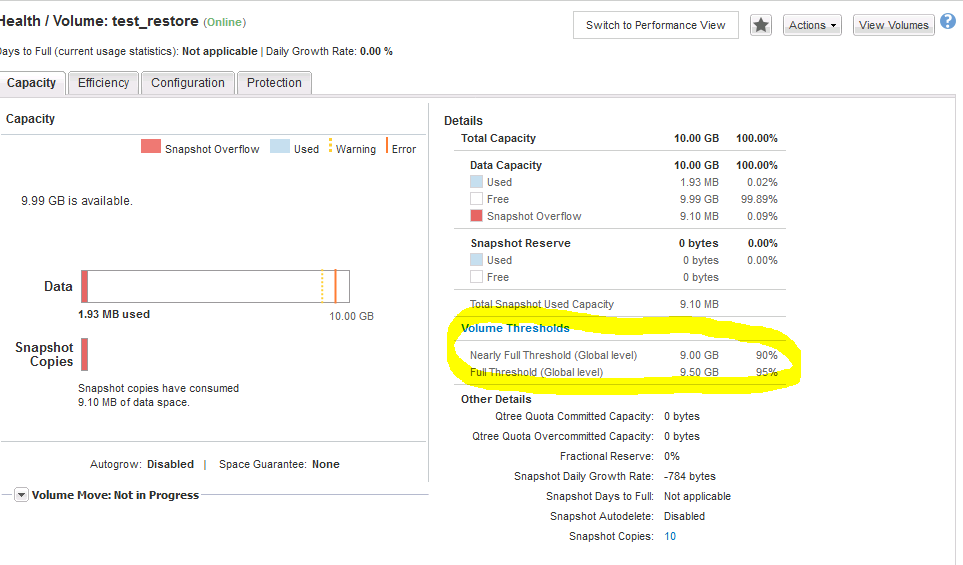Click the Snapshot Overflow legend swatch
This screenshot has height=565, width=963.
[x=151, y=147]
